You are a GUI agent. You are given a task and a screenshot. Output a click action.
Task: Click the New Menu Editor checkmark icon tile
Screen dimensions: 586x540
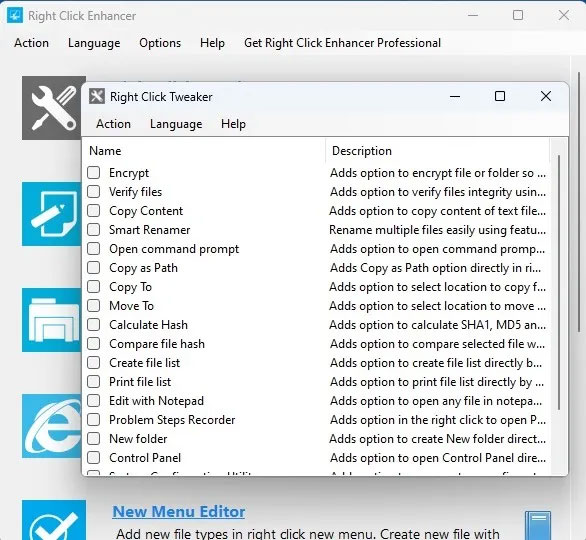(x=54, y=520)
